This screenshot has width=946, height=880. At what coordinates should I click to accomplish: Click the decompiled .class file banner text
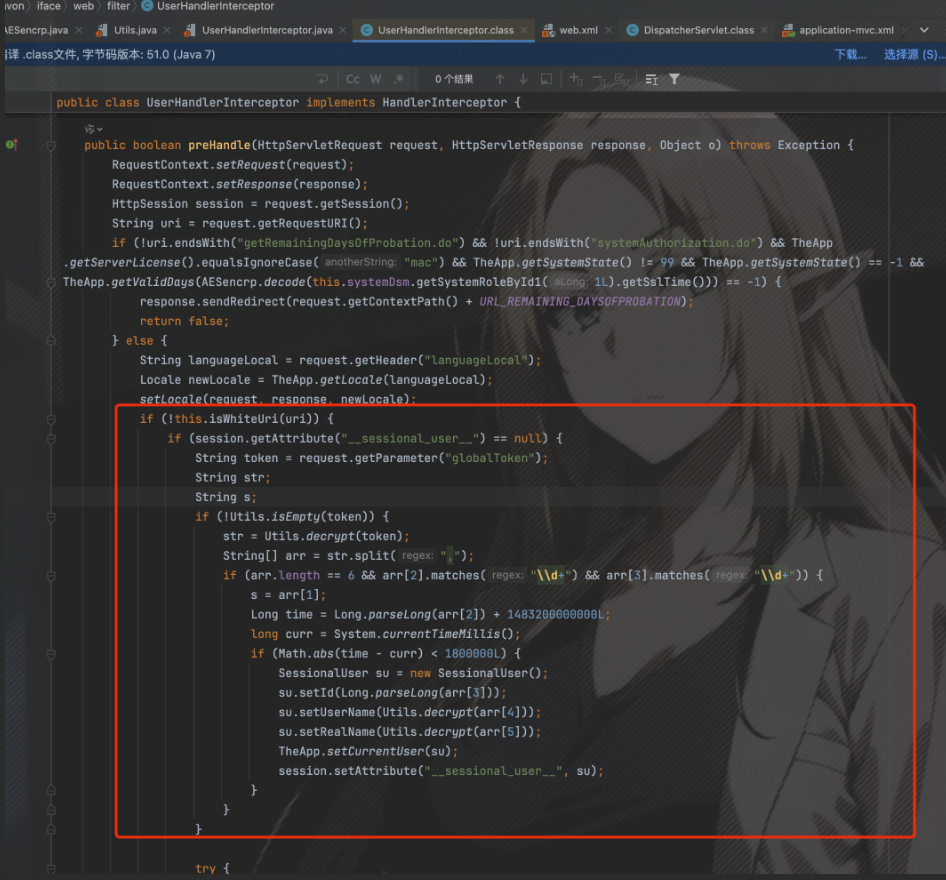pos(110,55)
